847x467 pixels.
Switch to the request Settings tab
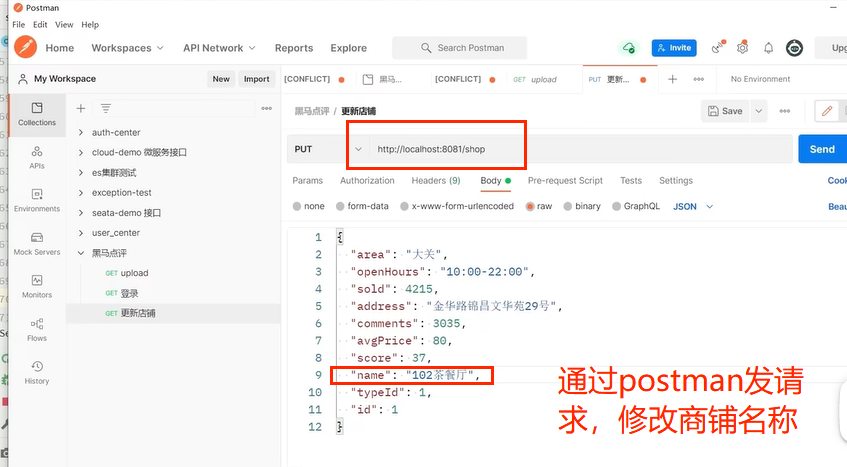(x=676, y=180)
